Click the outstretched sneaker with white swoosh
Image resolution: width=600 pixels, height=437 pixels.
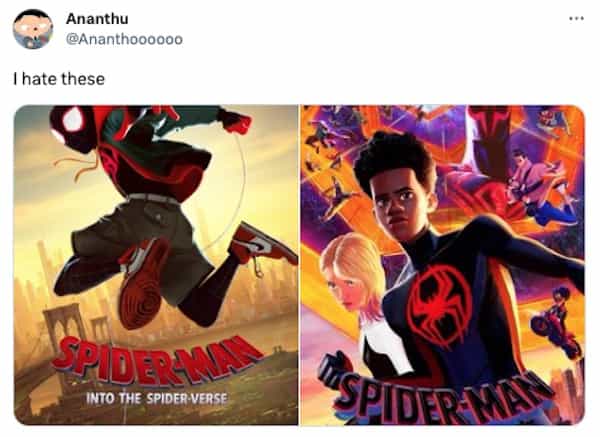point(264,243)
